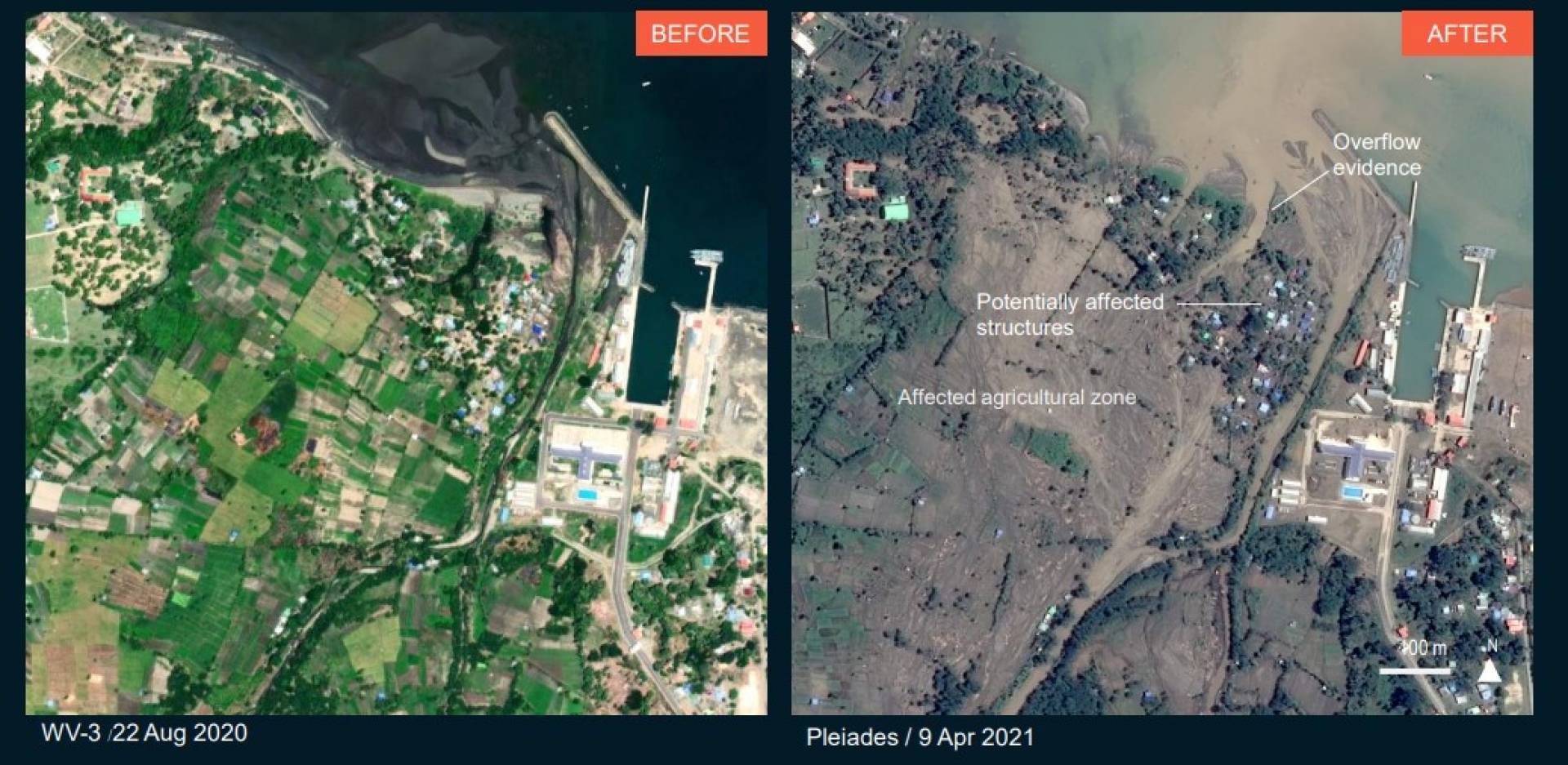Click the white leader line under Overflow evidence
Image resolution: width=1568 pixels, height=765 pixels.
(1301, 190)
